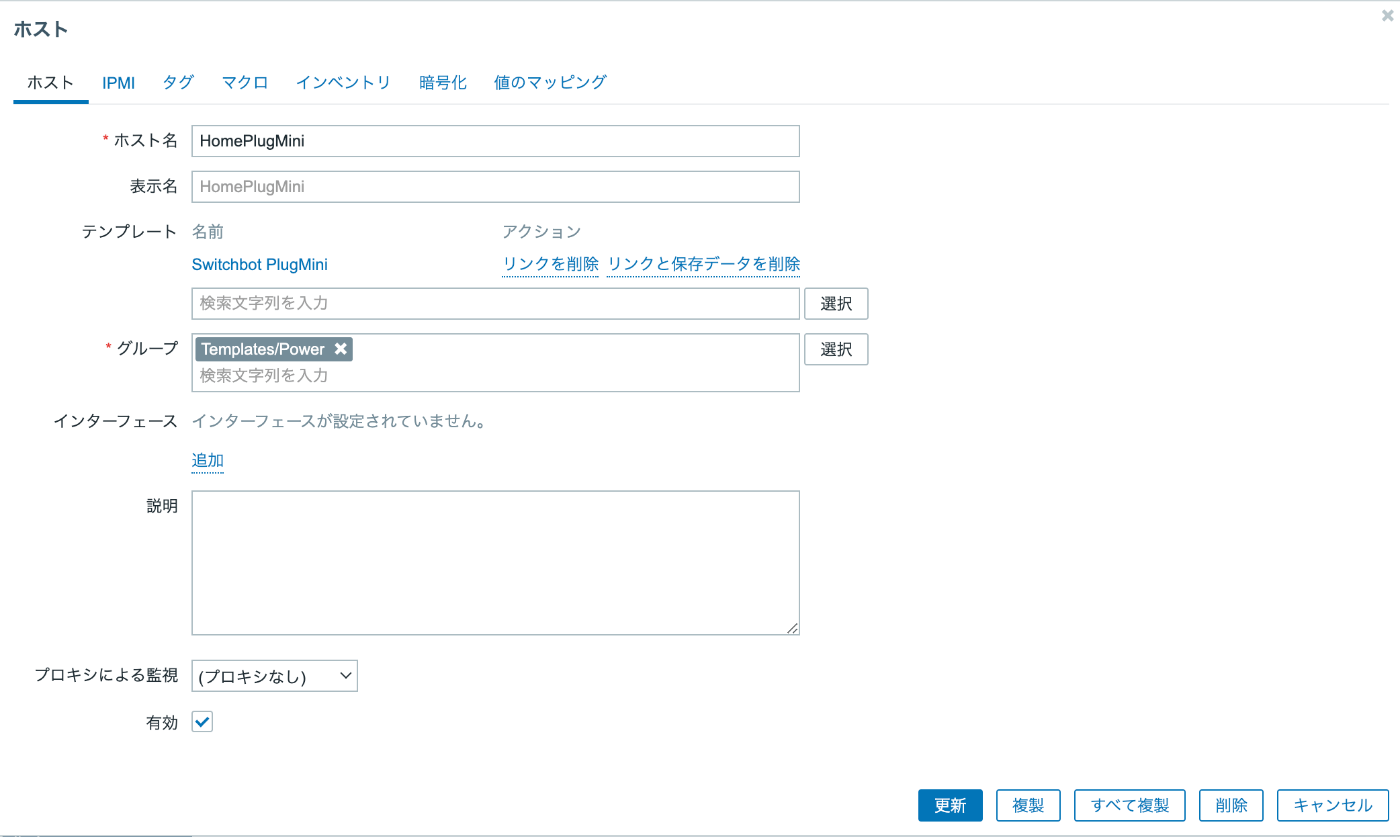Image resolution: width=1400 pixels, height=837 pixels.
Task: Switch to the ホスト tab
Action: [51, 83]
